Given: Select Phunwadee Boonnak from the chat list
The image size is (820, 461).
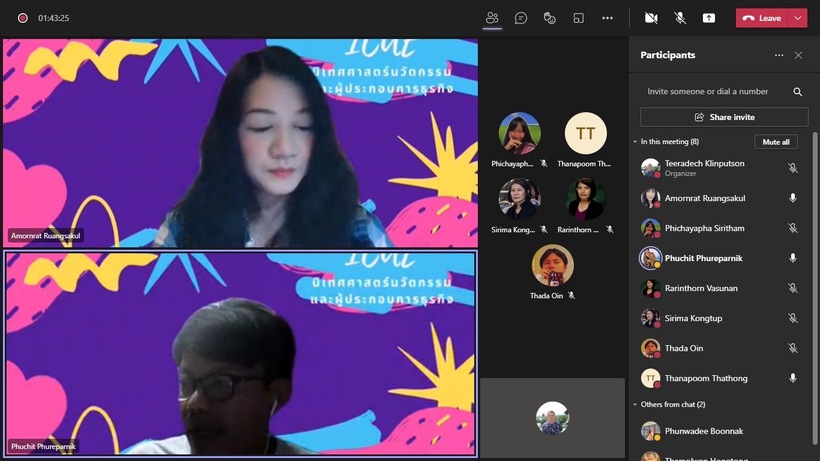Looking at the screenshot, I should tap(705, 431).
